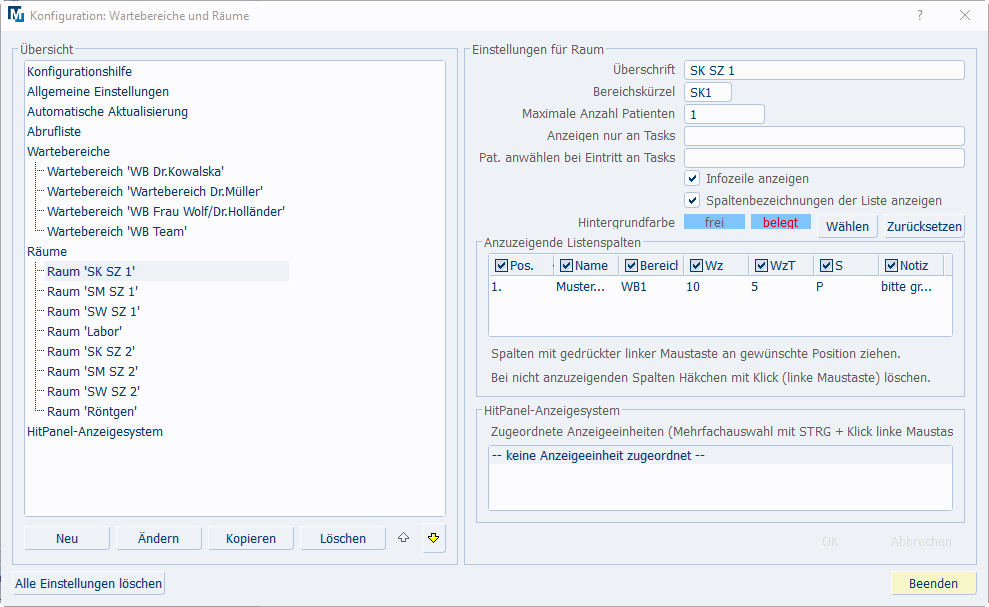Viewport: 989px width, 607px height.
Task: Click the blue 'frei' background color swatch
Action: (x=714, y=223)
